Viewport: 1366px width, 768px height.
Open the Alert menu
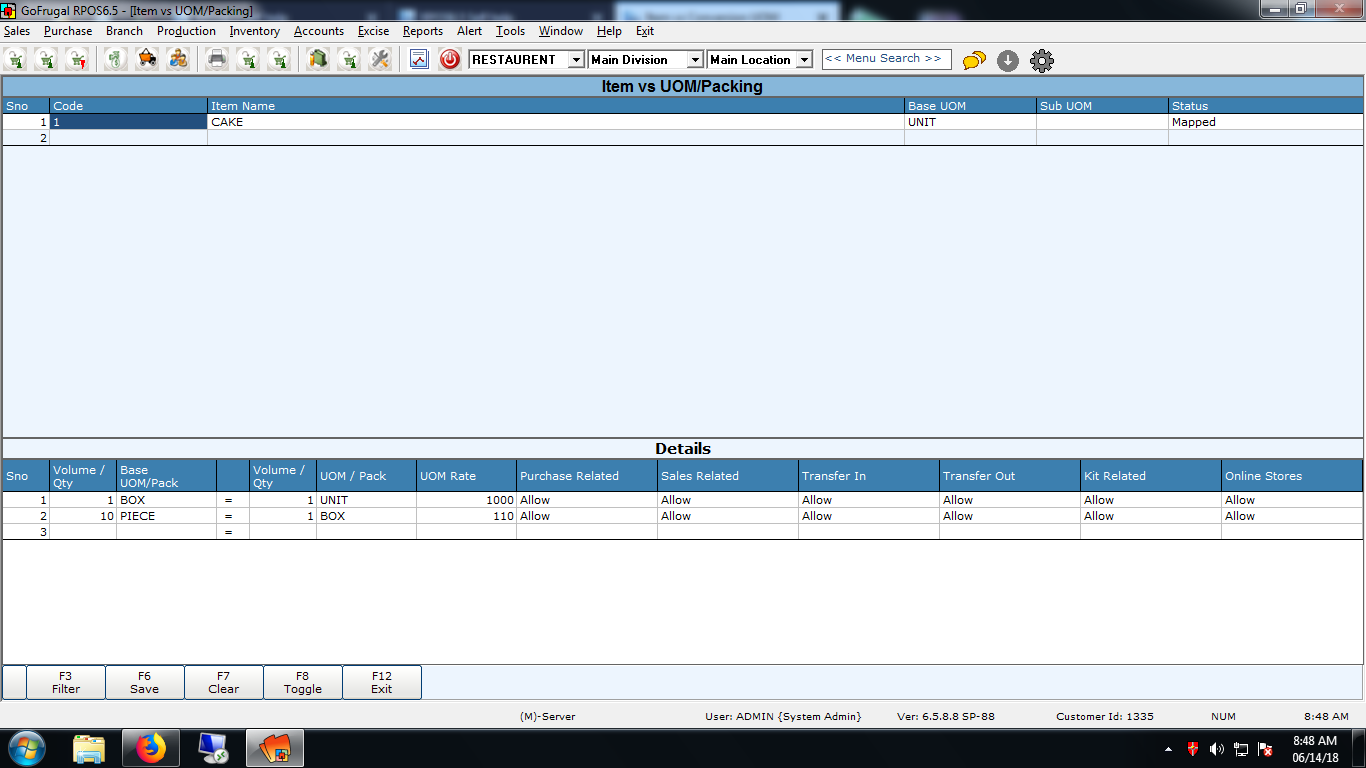tap(469, 31)
